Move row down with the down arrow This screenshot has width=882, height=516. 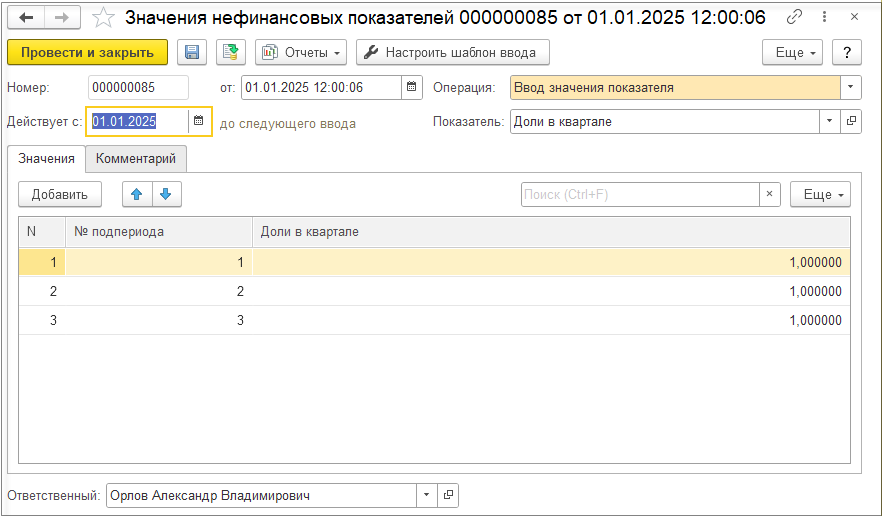pos(166,194)
